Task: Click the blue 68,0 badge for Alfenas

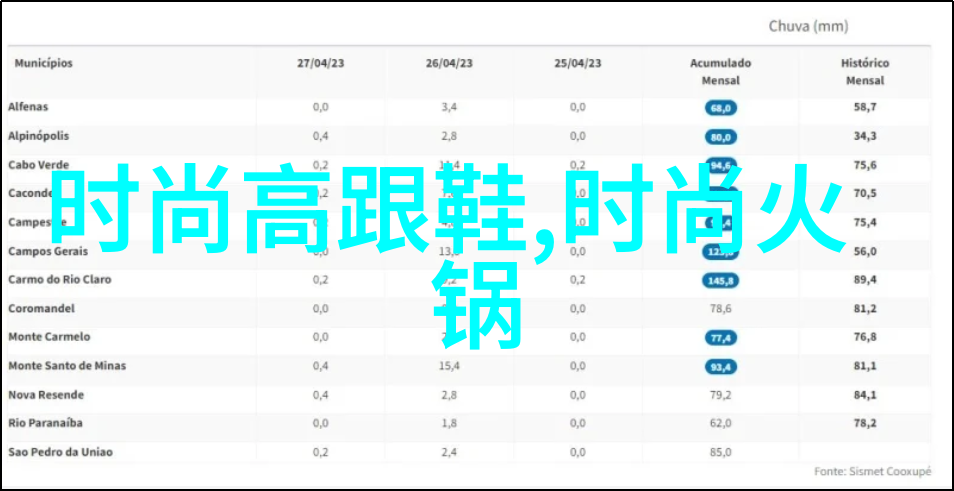Action: 720,107
